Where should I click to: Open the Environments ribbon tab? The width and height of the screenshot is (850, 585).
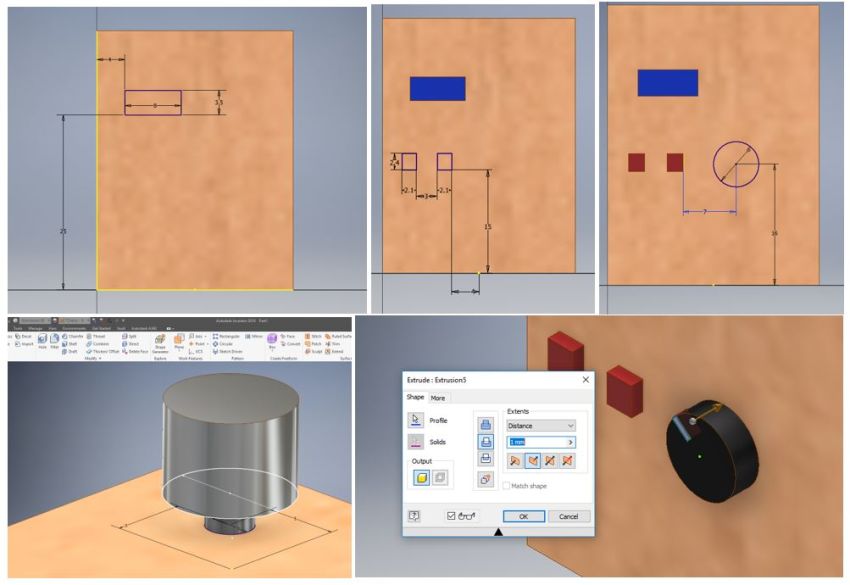[x=74, y=329]
